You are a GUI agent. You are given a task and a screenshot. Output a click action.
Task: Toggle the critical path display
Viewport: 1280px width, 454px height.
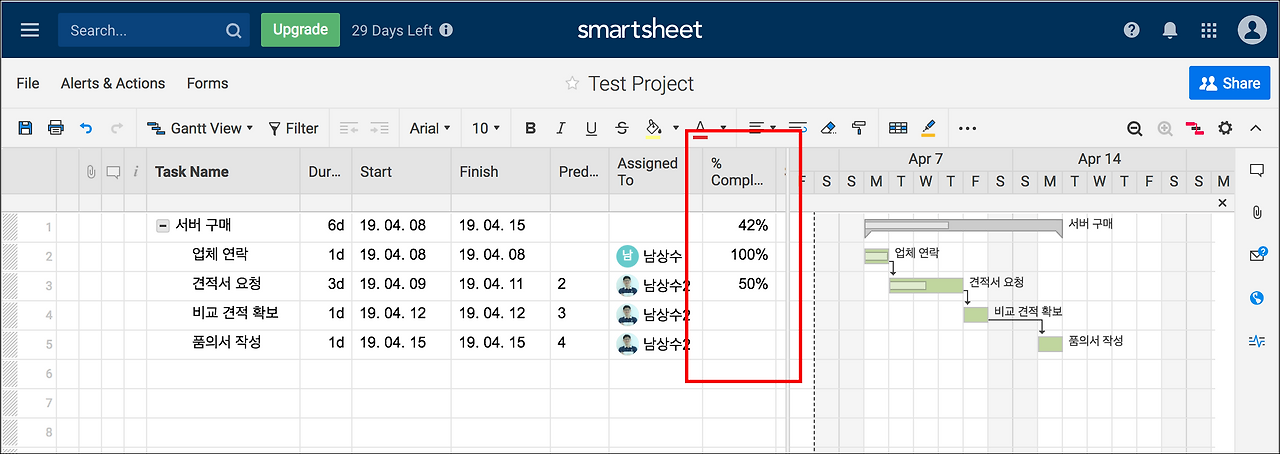point(1195,128)
